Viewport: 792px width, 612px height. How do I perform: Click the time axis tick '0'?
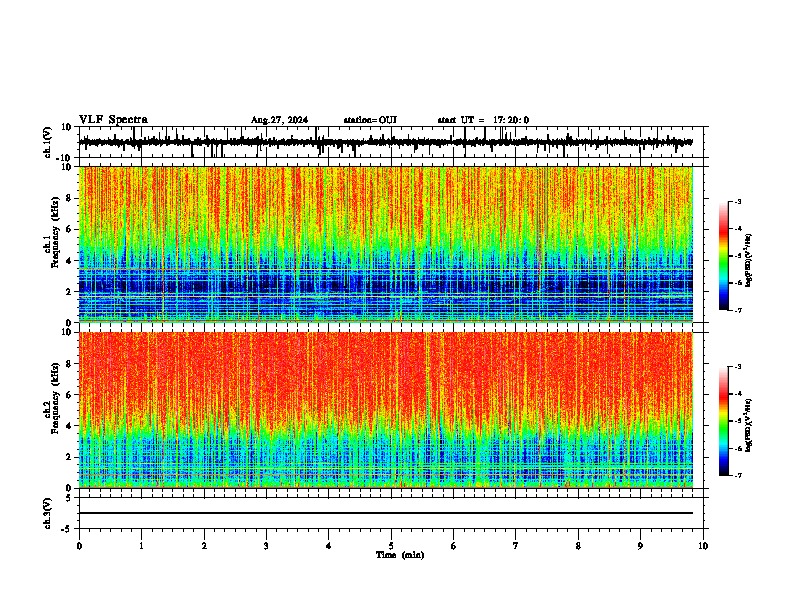tap(79, 546)
